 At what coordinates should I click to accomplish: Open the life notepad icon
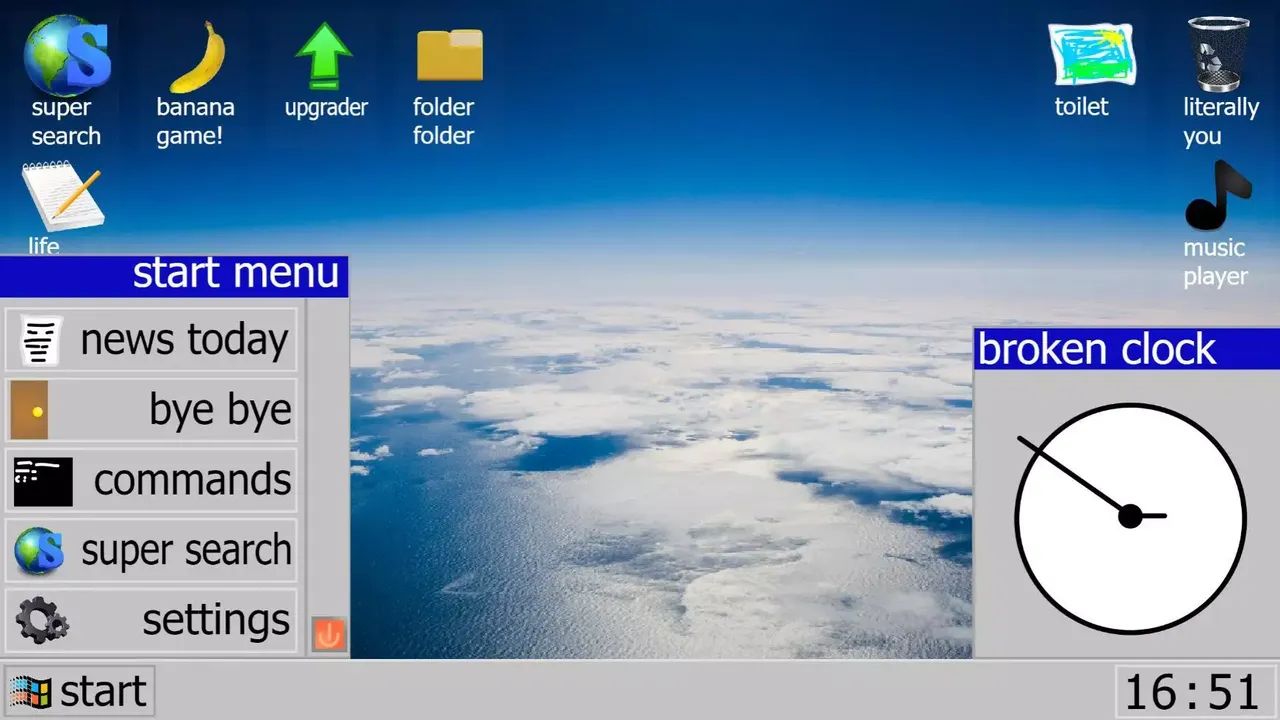click(x=62, y=197)
